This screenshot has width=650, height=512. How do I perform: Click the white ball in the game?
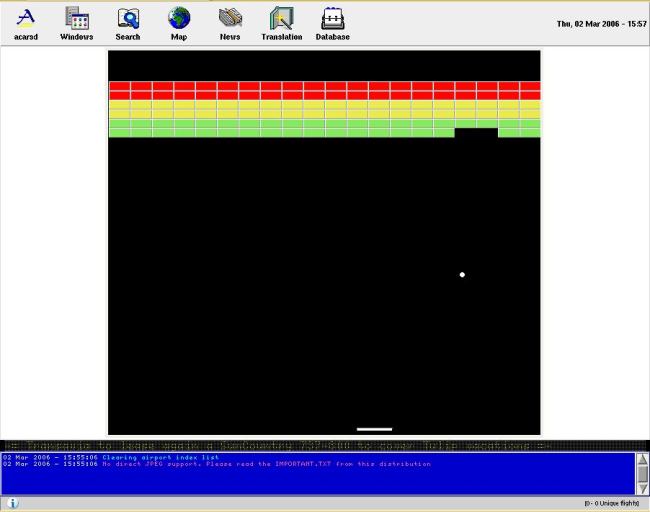click(x=462, y=274)
